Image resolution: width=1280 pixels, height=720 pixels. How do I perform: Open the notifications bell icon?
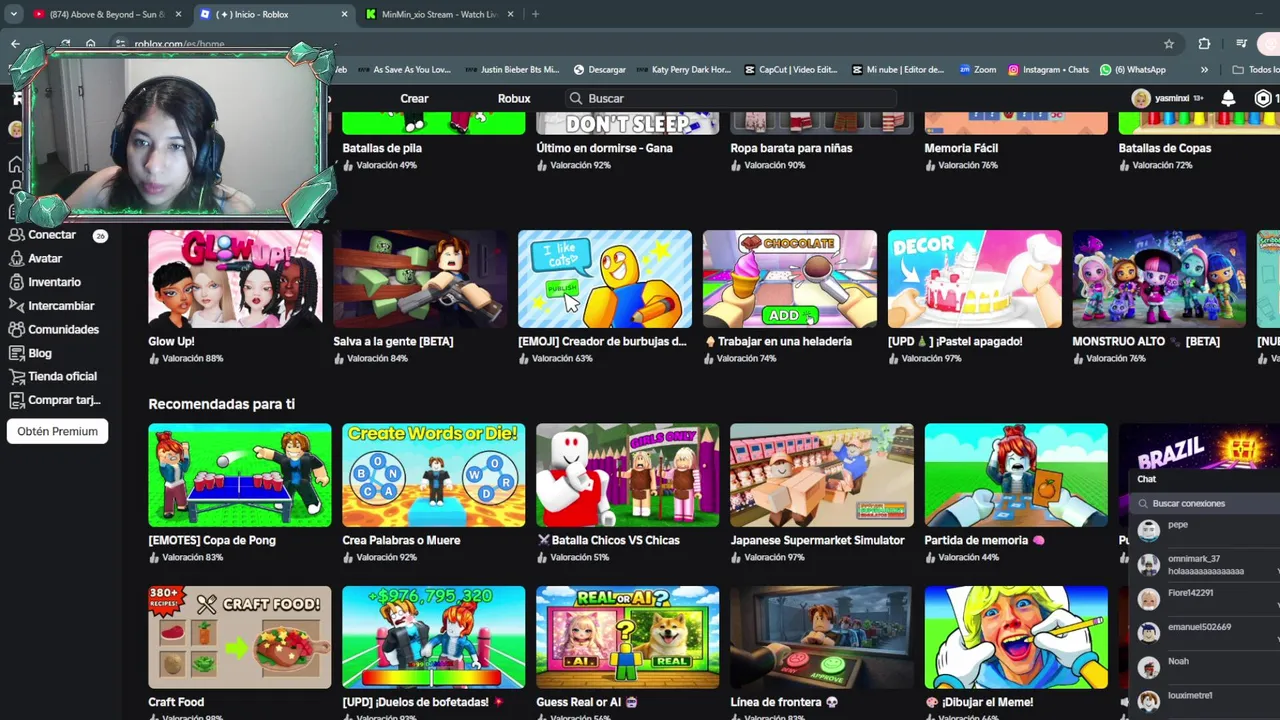pos(1228,98)
